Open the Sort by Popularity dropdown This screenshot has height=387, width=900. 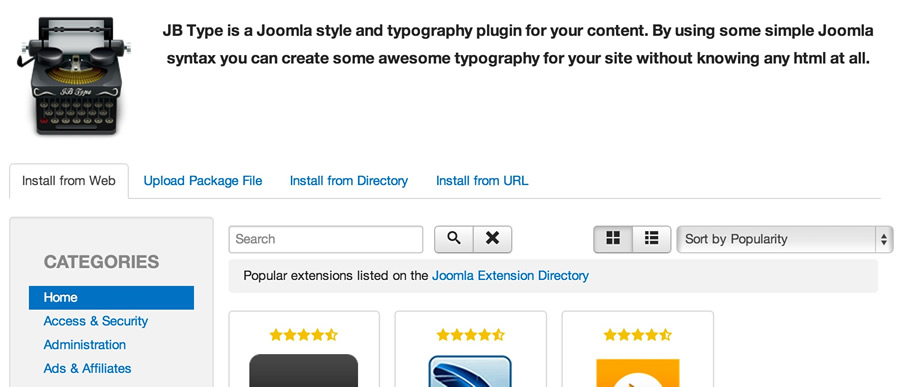coord(785,239)
